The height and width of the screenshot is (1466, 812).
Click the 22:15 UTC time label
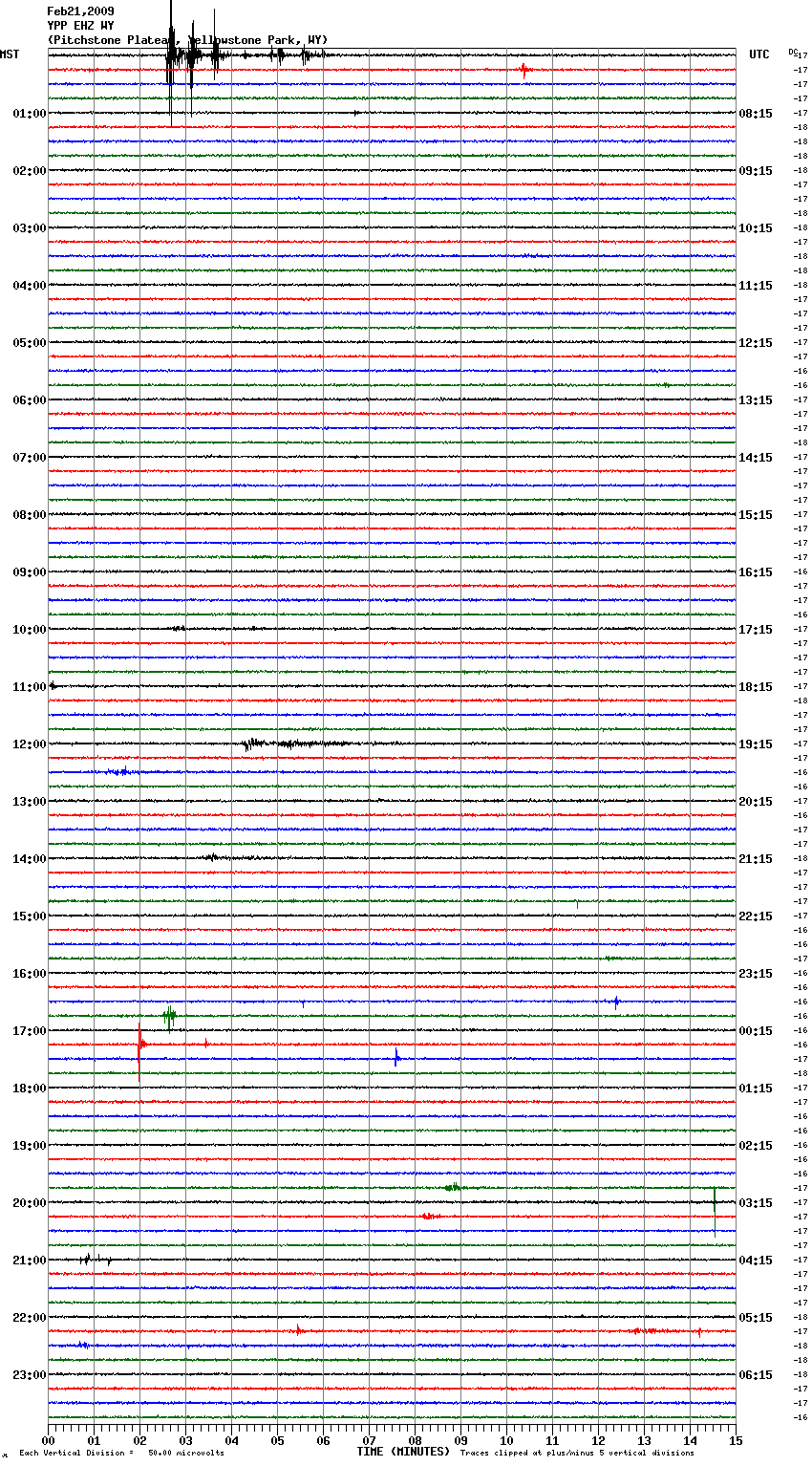pyautogui.click(x=756, y=916)
